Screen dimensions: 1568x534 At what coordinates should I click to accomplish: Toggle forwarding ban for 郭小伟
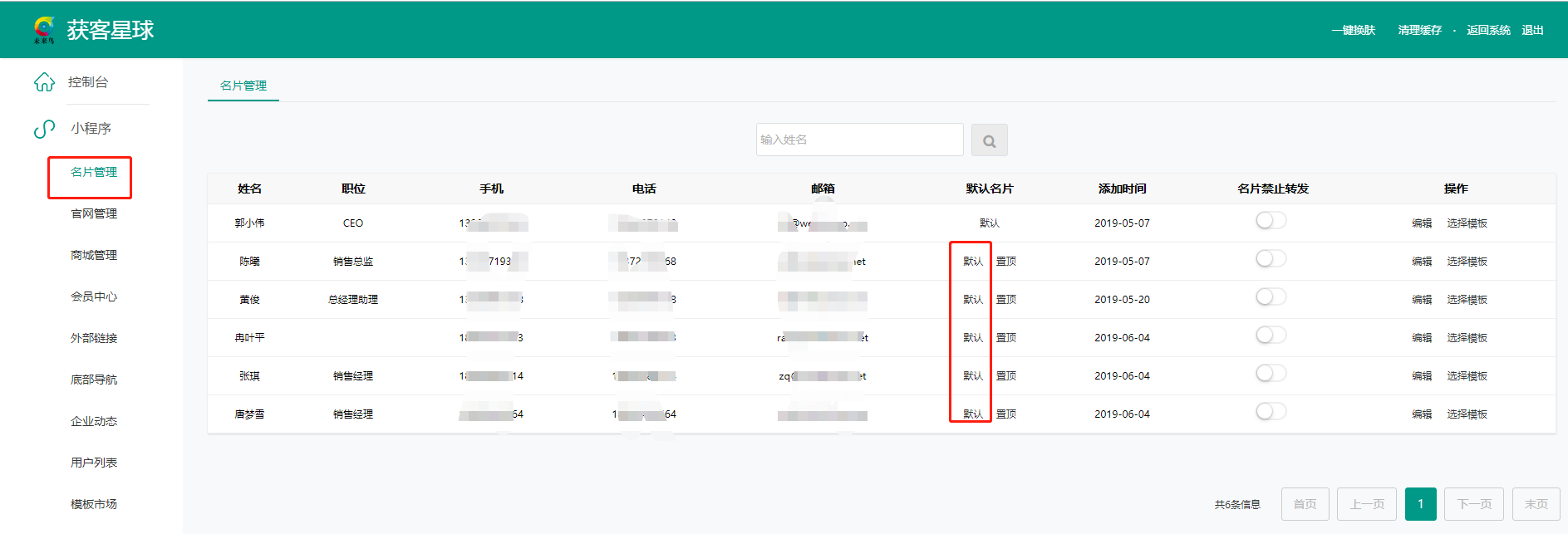point(1271,221)
